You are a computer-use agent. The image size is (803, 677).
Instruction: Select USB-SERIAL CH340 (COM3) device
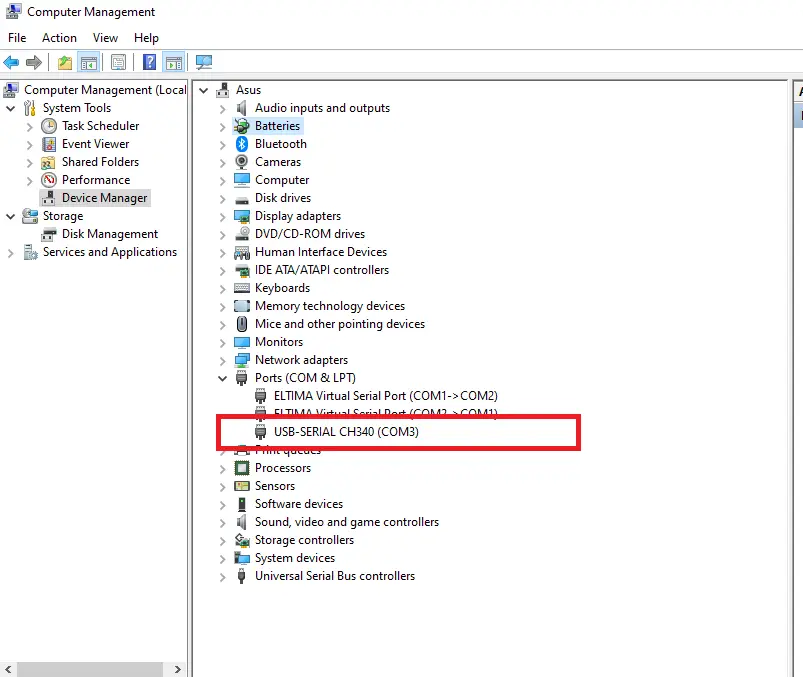coord(346,432)
